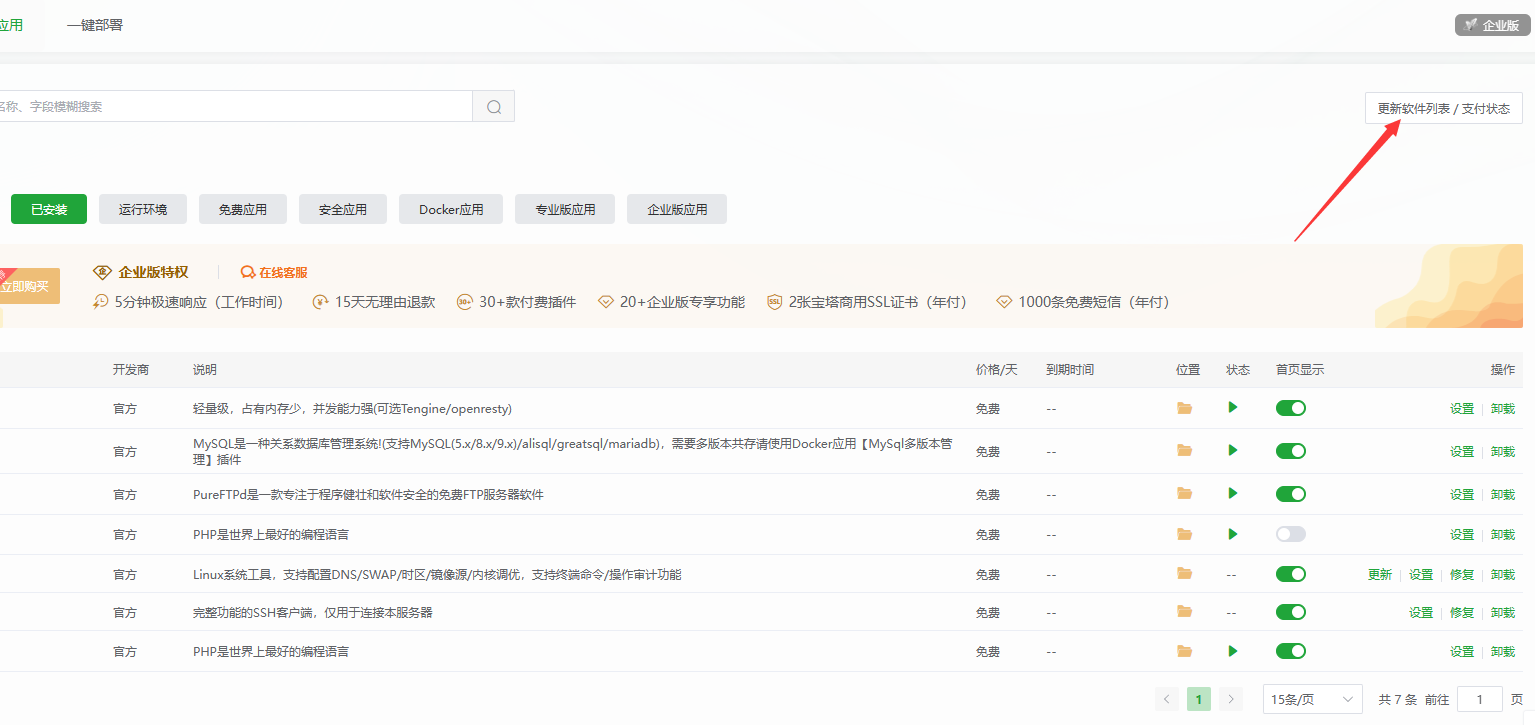Image resolution: width=1535 pixels, height=725 pixels.
Task: Select the 专业版应用 category filter
Action: (565, 209)
